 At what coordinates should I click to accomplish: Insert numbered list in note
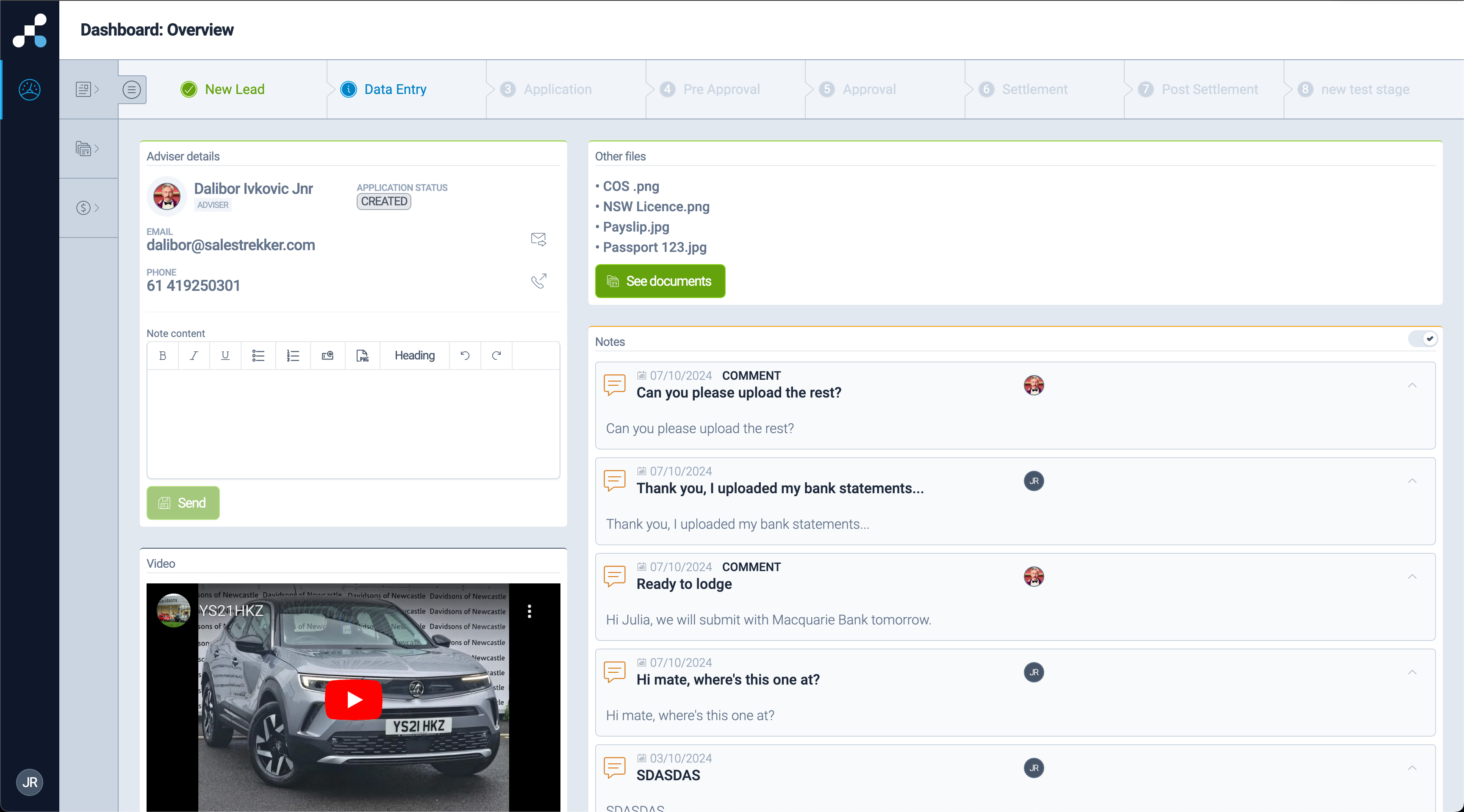click(x=293, y=356)
